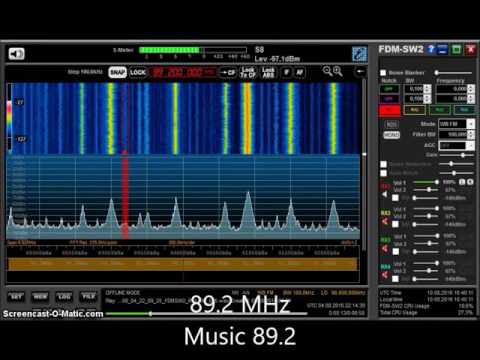Click the S-Meter level bar

(x=194, y=50)
